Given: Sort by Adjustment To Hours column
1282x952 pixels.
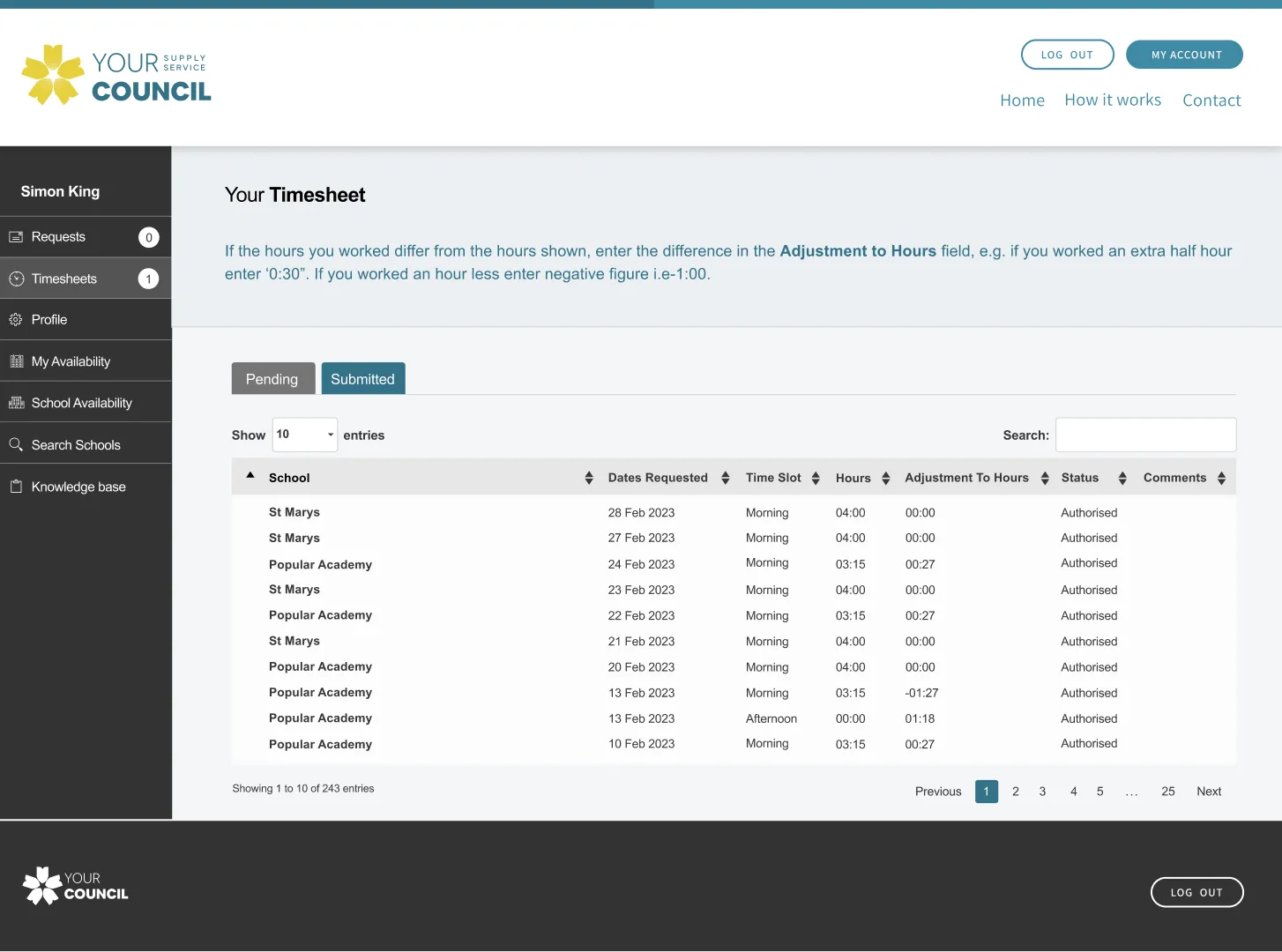Looking at the screenshot, I should pos(1044,478).
